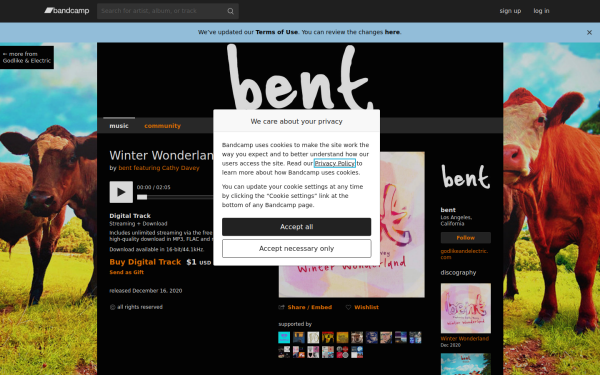Open last supporter avatar in second row
Screen dimensions: 600x375
(x=357, y=352)
